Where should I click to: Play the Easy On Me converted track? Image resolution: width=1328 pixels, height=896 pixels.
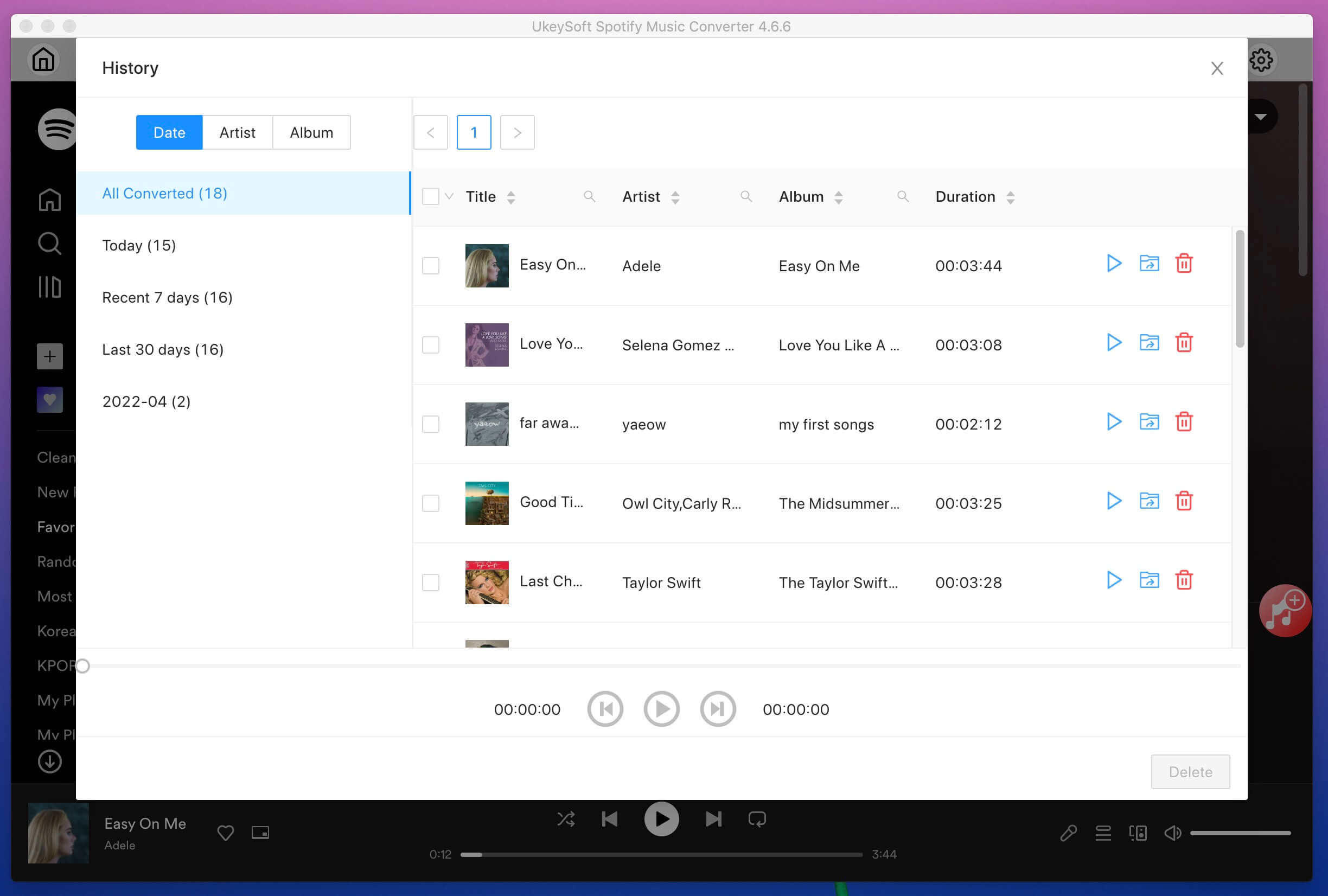[x=1114, y=264]
